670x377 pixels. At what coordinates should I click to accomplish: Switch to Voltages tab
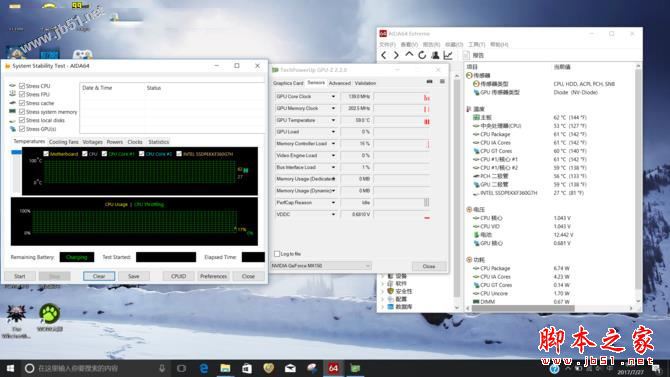click(x=93, y=142)
